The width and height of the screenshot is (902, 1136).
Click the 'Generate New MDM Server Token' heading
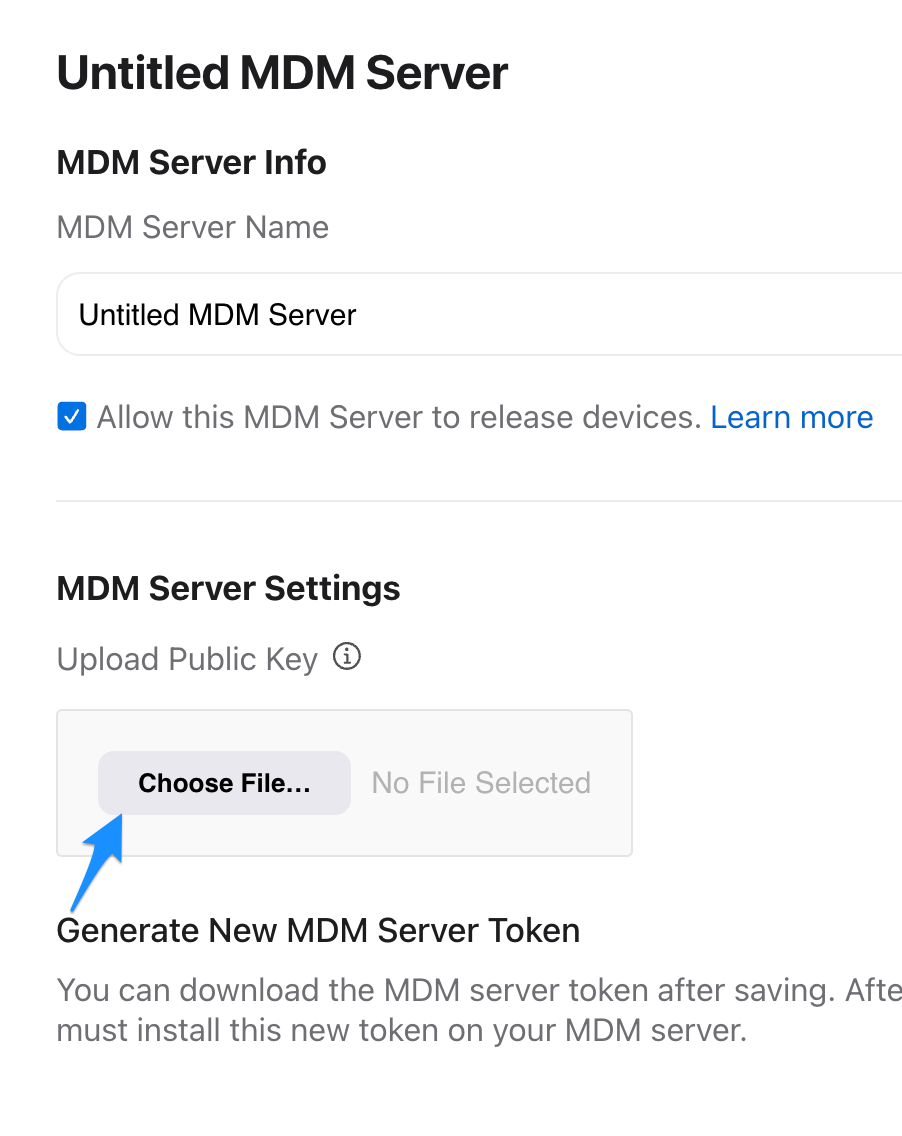(318, 931)
